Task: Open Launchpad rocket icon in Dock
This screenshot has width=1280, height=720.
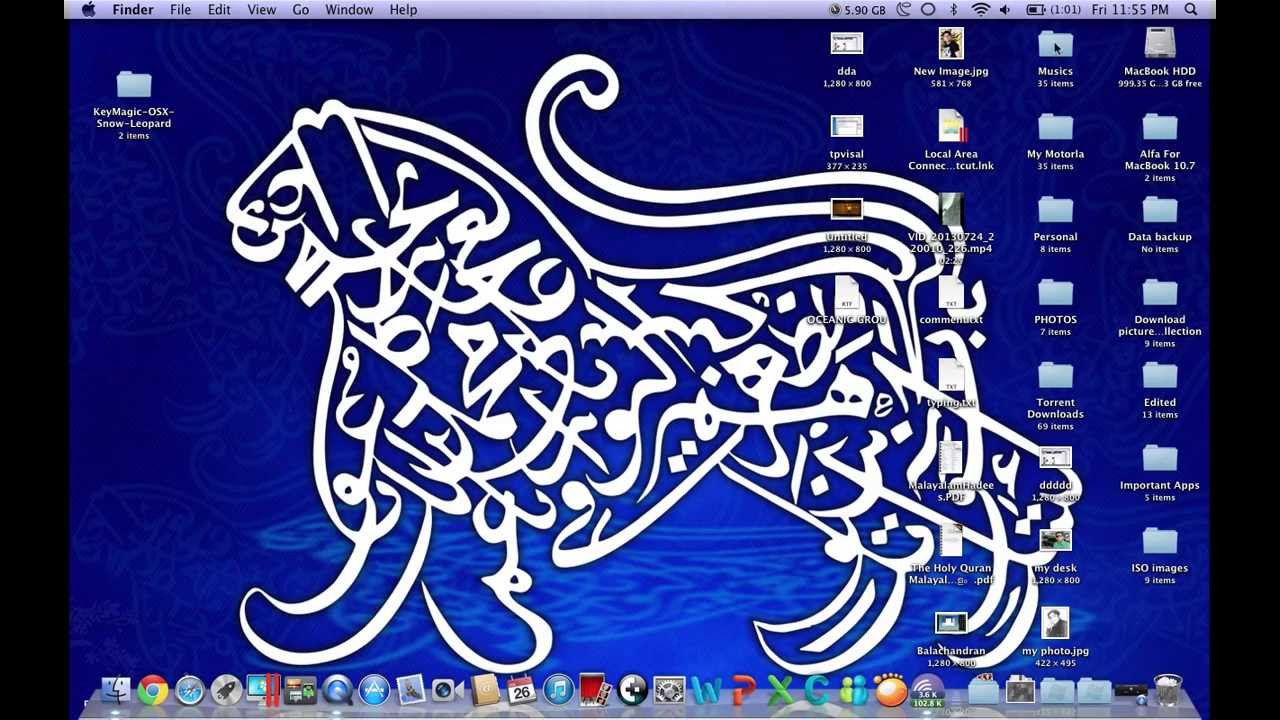Action: pyautogui.click(x=226, y=689)
